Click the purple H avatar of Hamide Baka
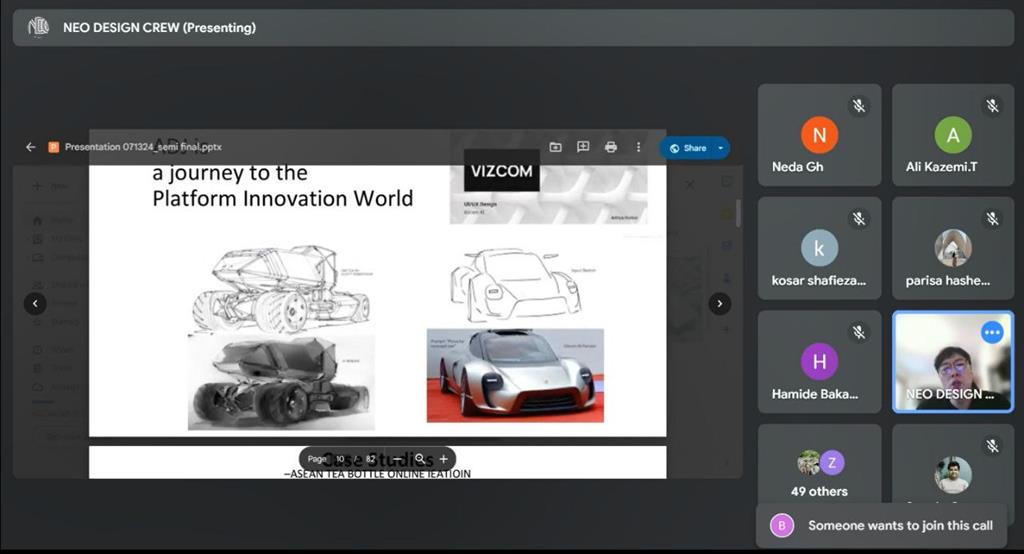Screen dimensions: 1024x554 tap(819, 361)
